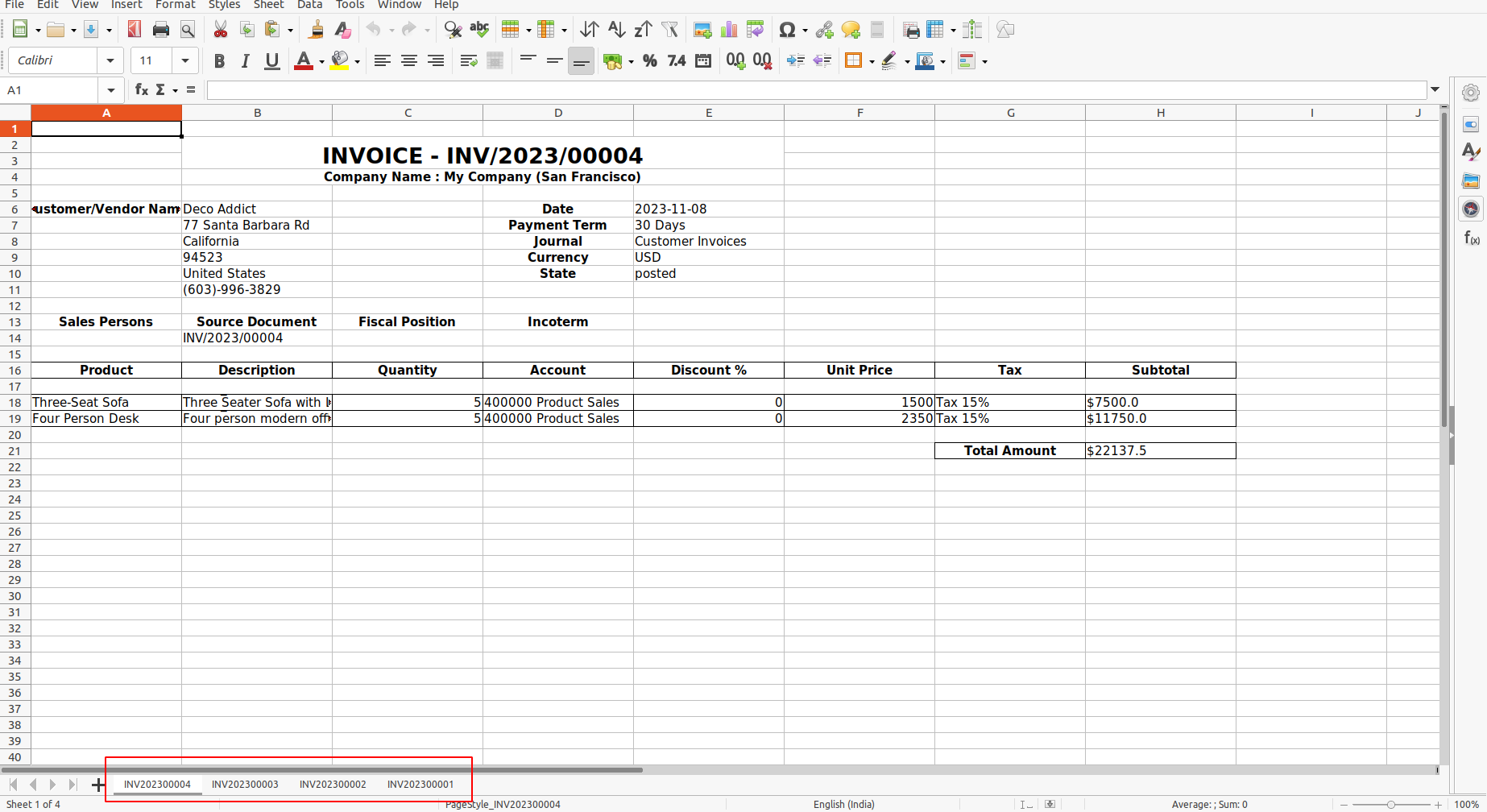
Task: Open the AutoFilter funnel tool
Action: tap(669, 30)
